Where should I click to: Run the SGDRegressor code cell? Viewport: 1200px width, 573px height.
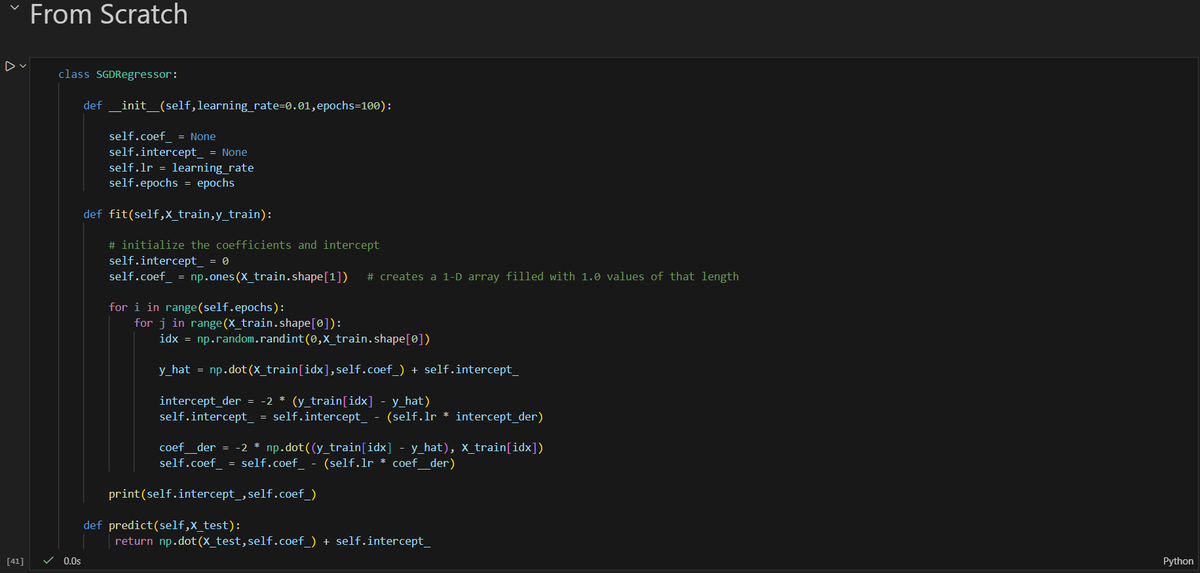8,67
